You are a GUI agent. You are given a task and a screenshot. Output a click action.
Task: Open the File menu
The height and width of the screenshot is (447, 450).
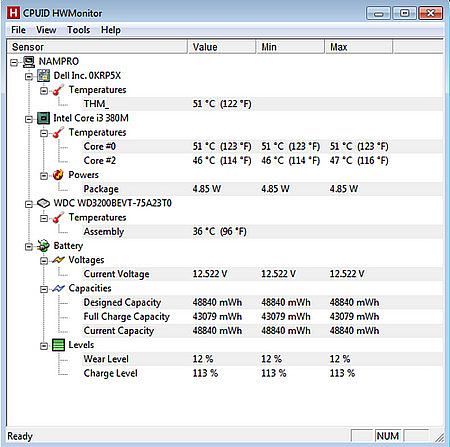(x=18, y=30)
